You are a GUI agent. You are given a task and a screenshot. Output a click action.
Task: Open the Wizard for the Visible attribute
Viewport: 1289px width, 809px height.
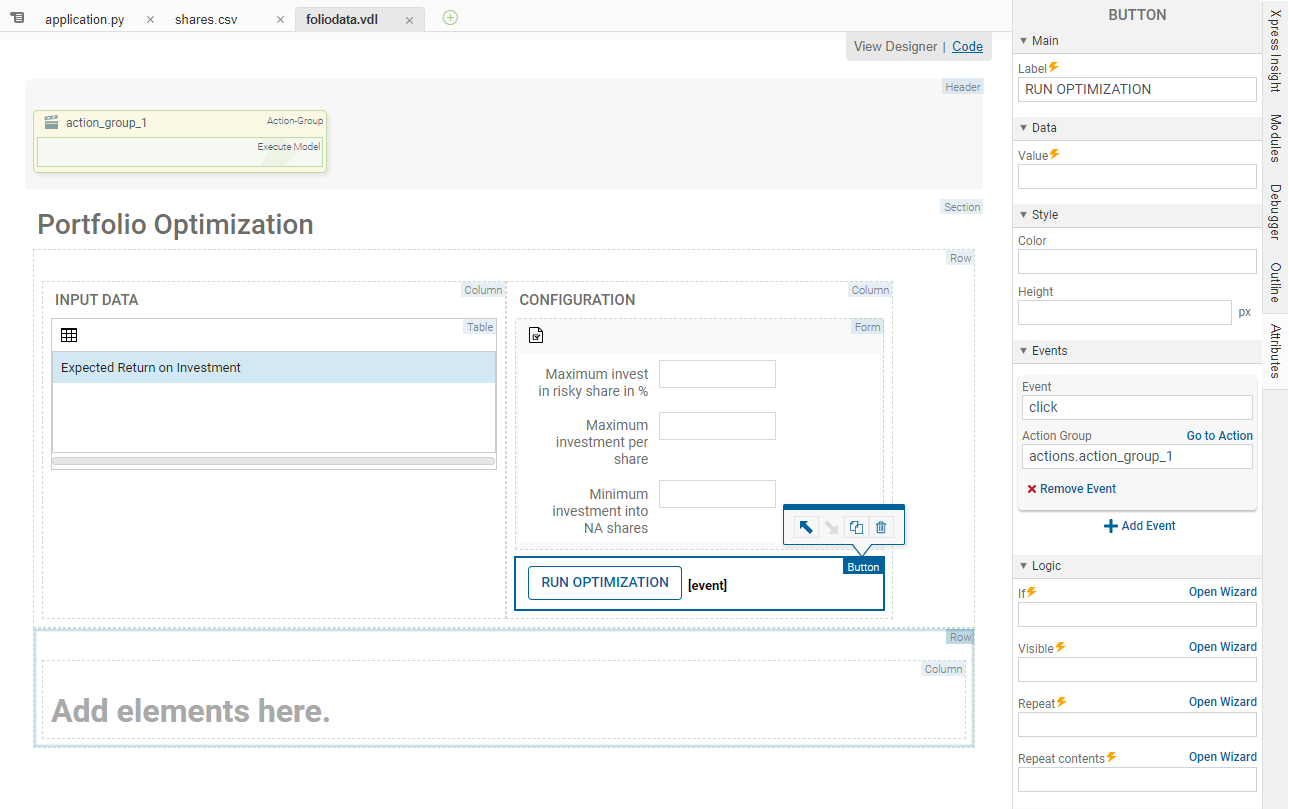[x=1220, y=647]
